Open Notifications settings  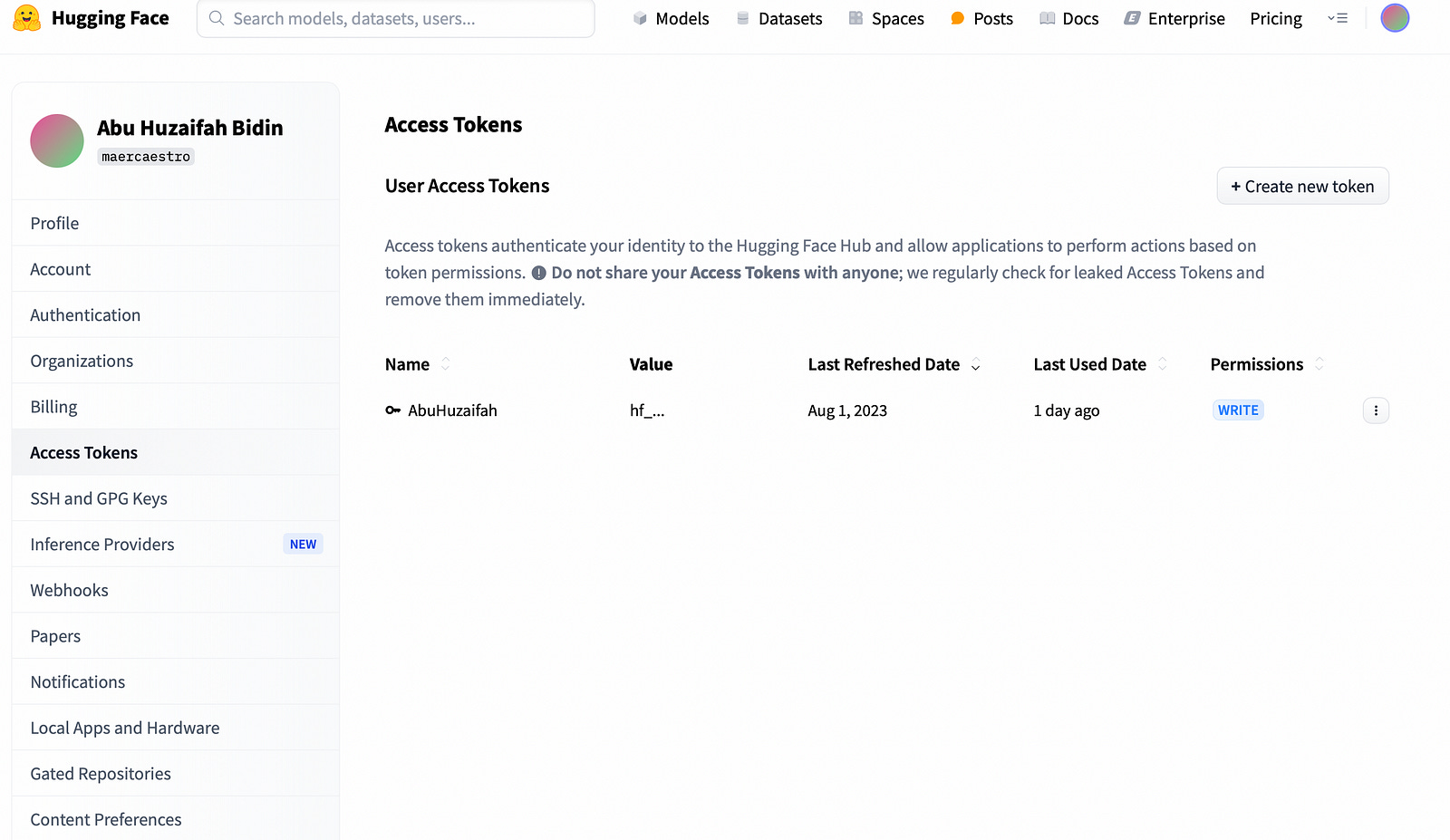coord(176,681)
